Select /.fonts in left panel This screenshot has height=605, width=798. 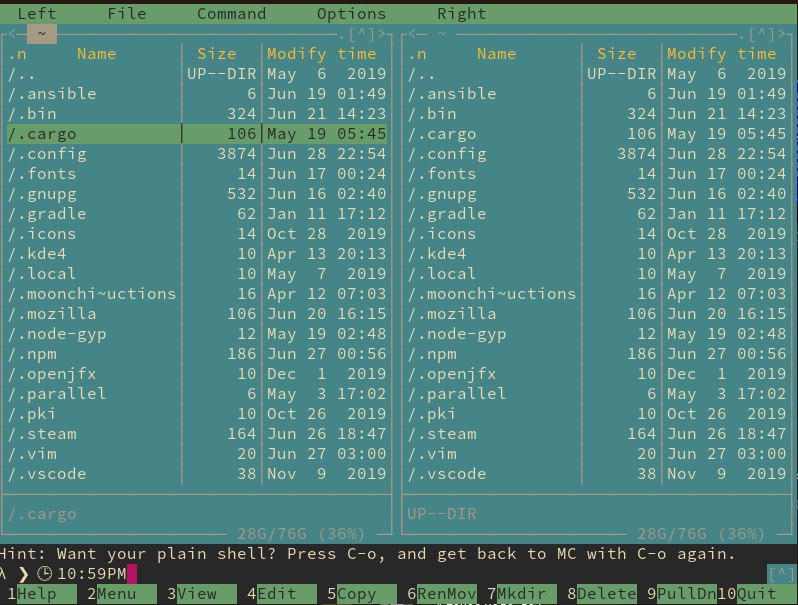coord(197,174)
